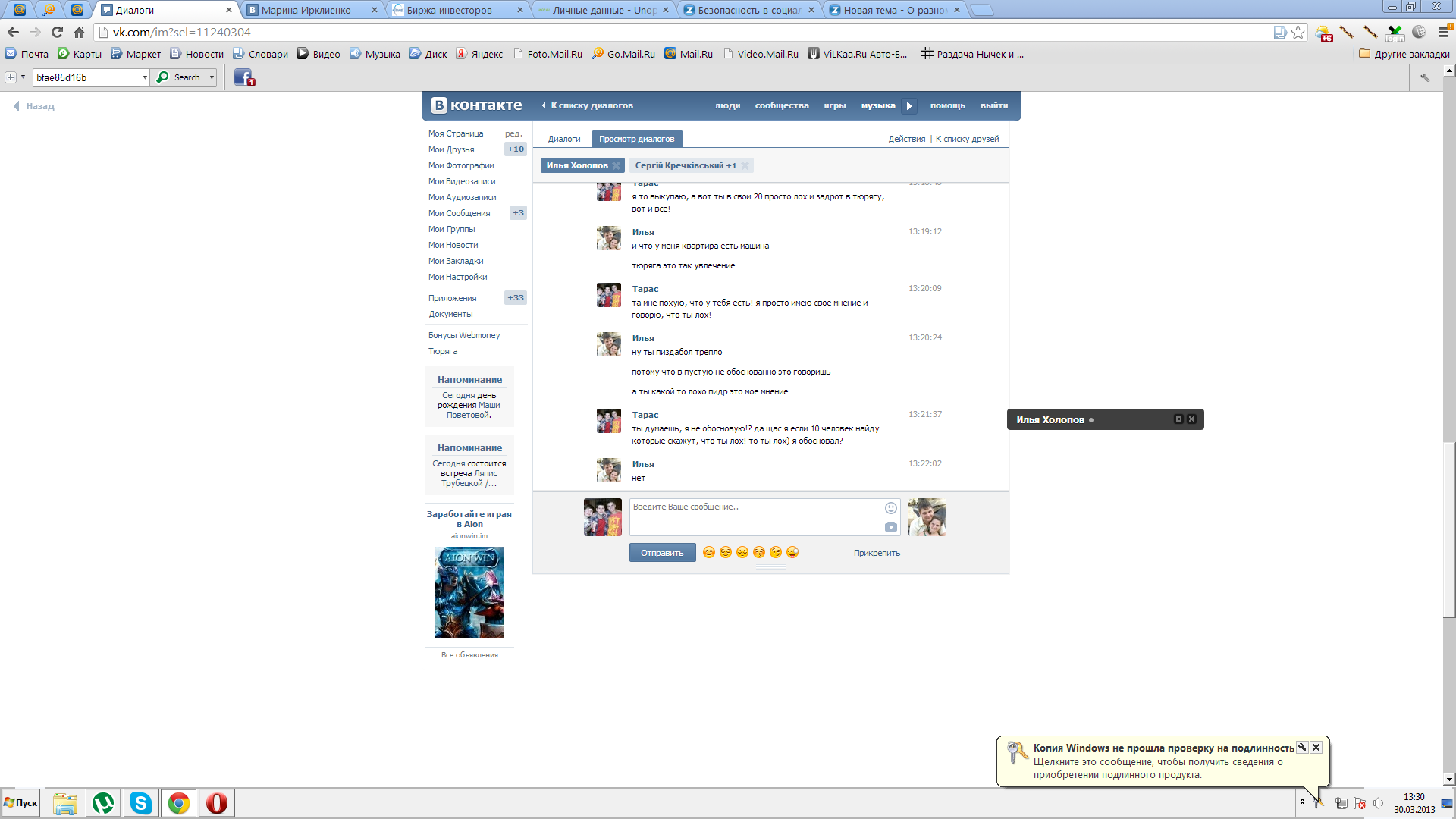Screen dimensions: 1456x819
Task: Click the VKontakte logo
Action: pyautogui.click(x=476, y=105)
